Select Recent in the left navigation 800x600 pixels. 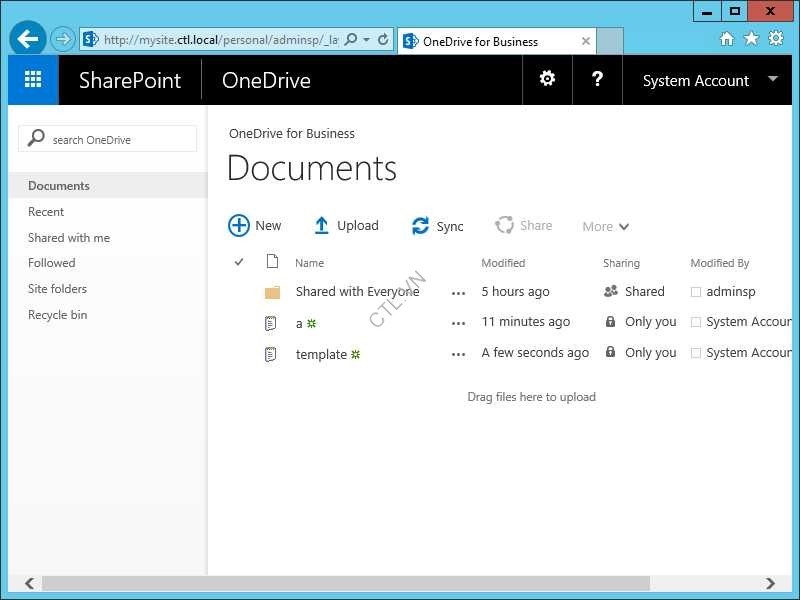click(46, 212)
